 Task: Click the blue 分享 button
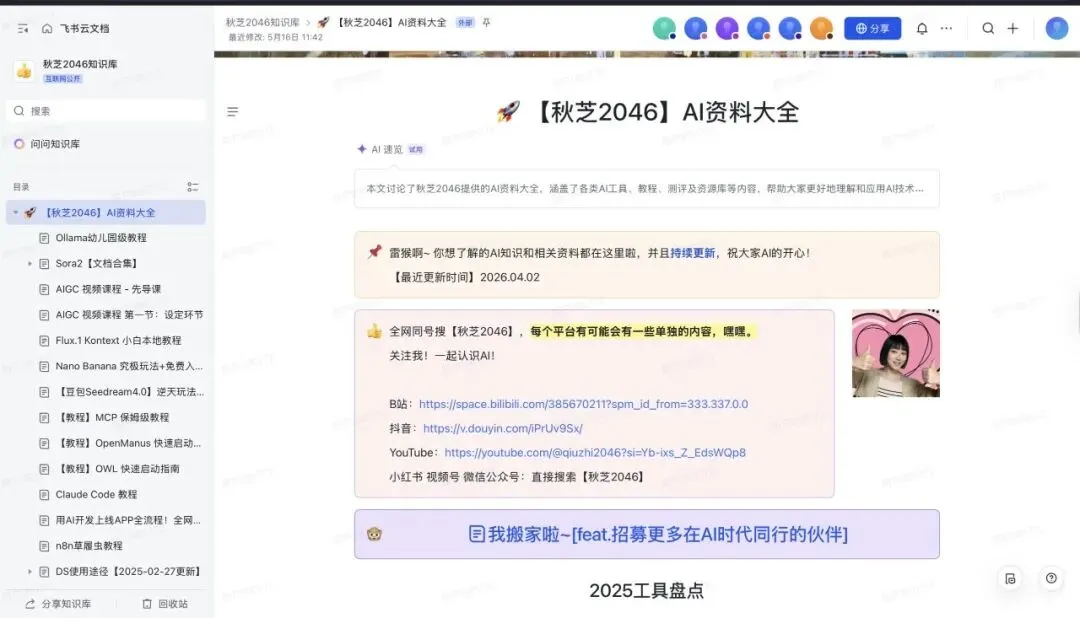point(872,28)
